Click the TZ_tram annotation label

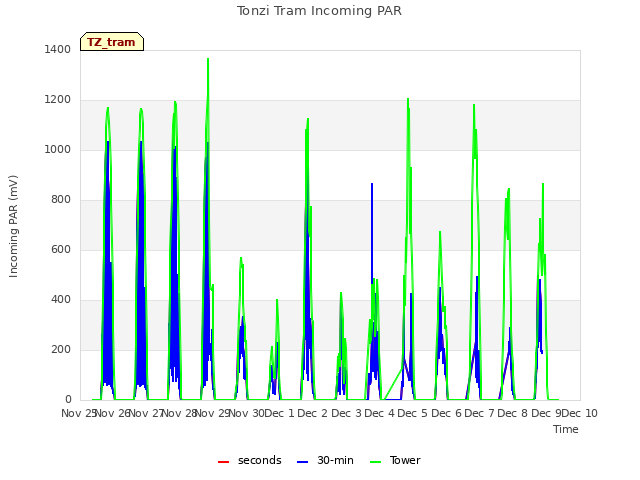pyautogui.click(x=112, y=42)
